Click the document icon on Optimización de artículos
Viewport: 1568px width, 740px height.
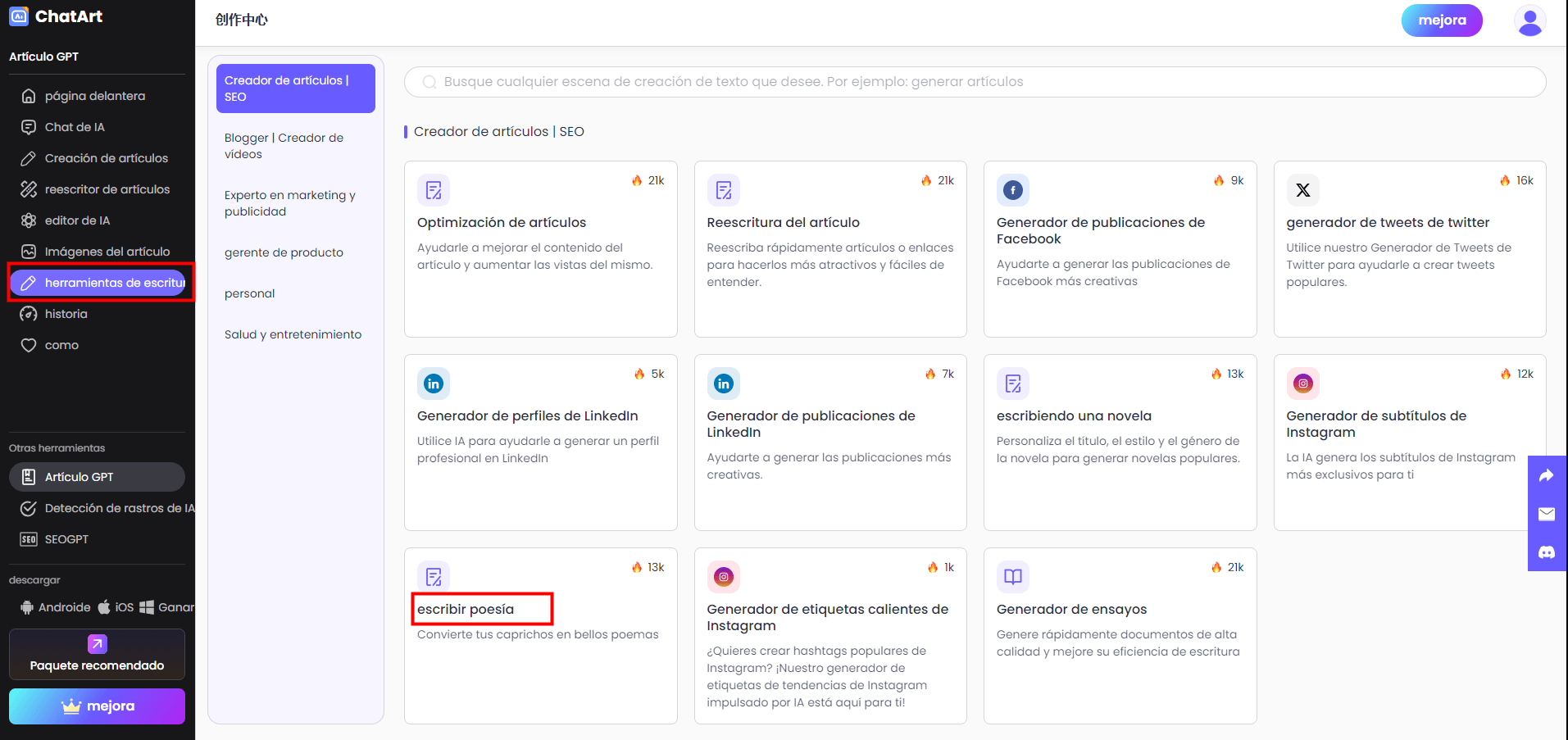pyautogui.click(x=434, y=190)
